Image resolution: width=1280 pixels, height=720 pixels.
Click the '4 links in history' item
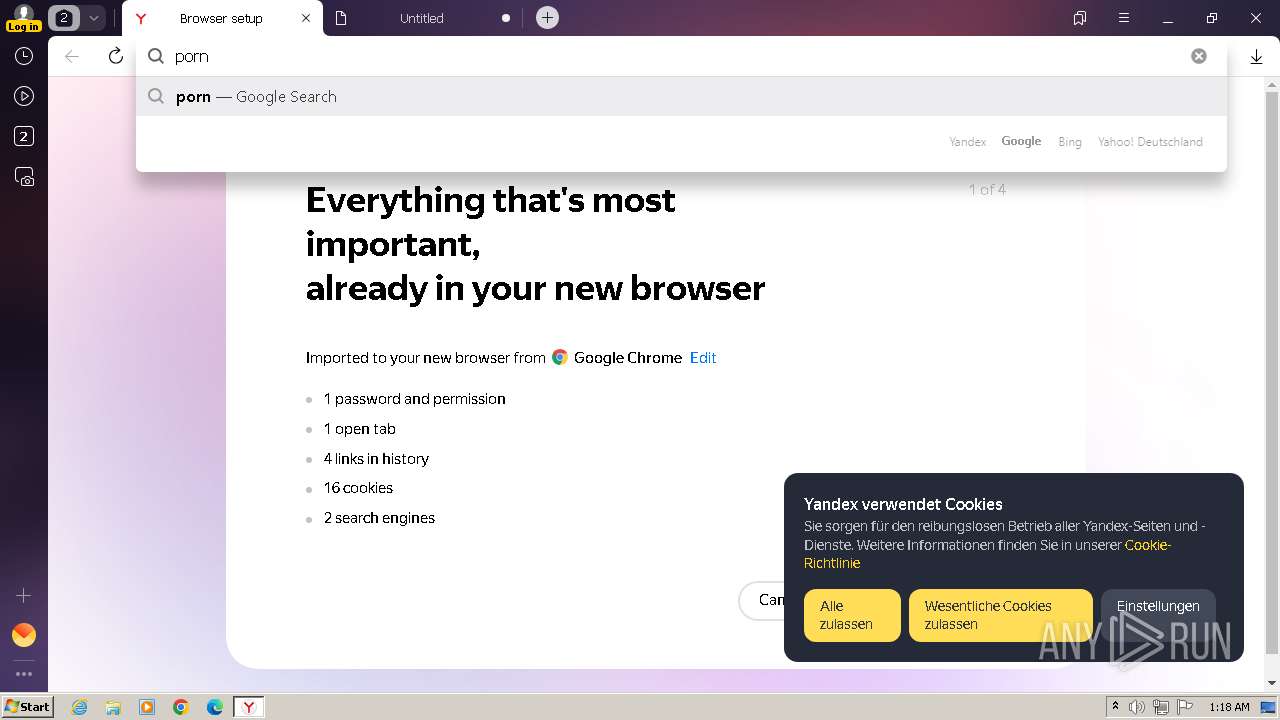pyautogui.click(x=376, y=459)
